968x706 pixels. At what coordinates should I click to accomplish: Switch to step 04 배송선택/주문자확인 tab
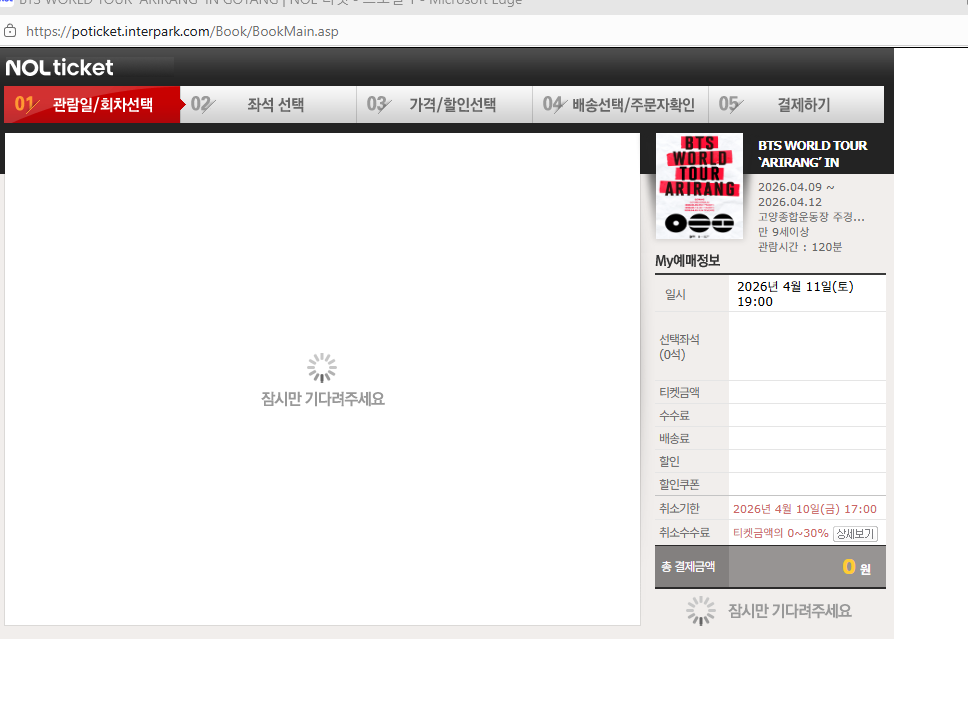tap(620, 104)
